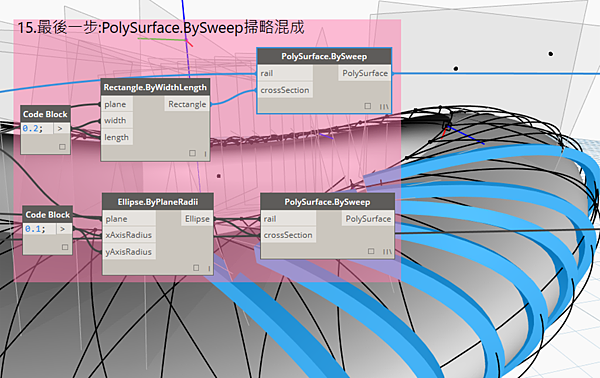Select crossSection input of top PolySurface.BySweep
Viewport: 600px width, 378px height.
285,90
